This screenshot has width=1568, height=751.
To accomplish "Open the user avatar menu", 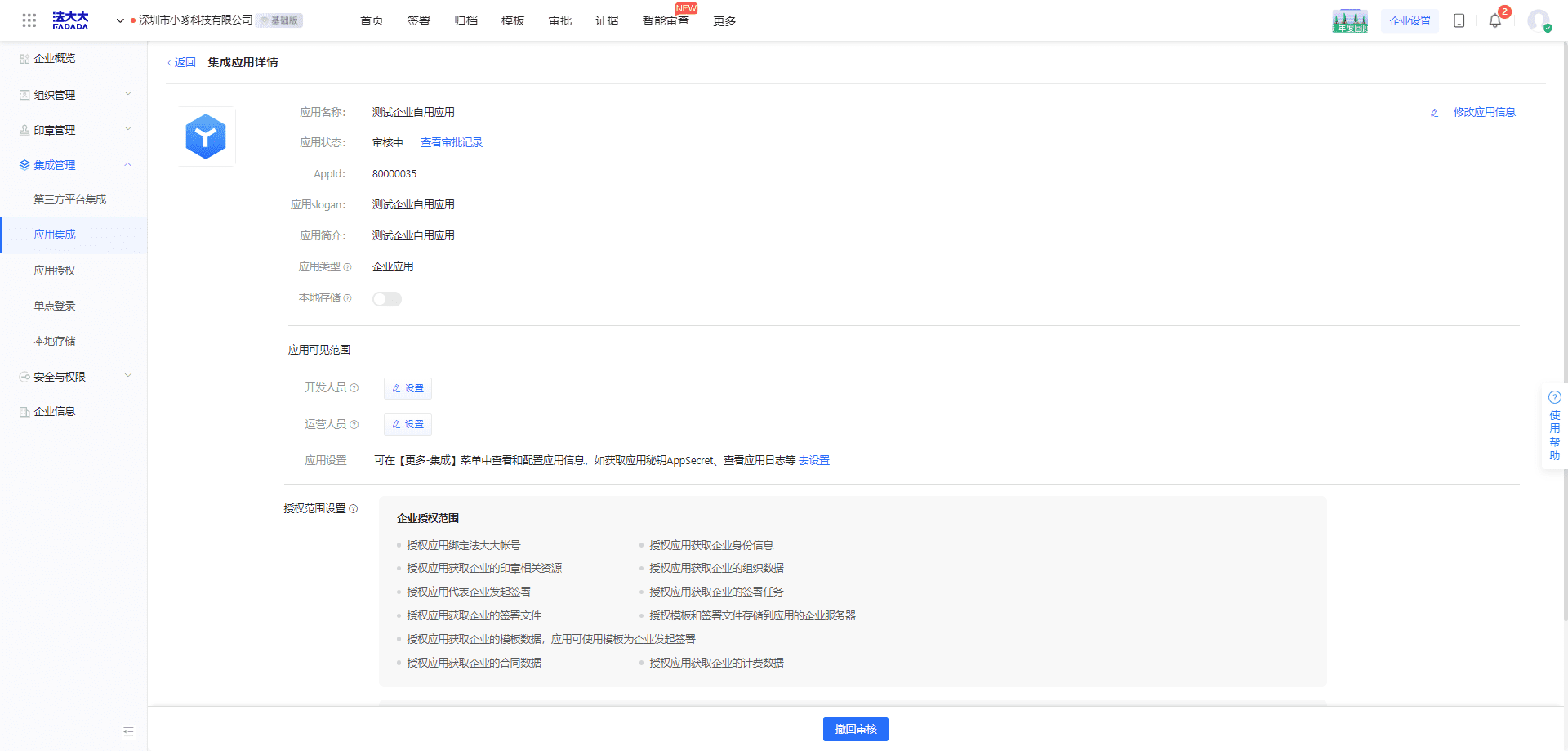I will click(x=1539, y=20).
